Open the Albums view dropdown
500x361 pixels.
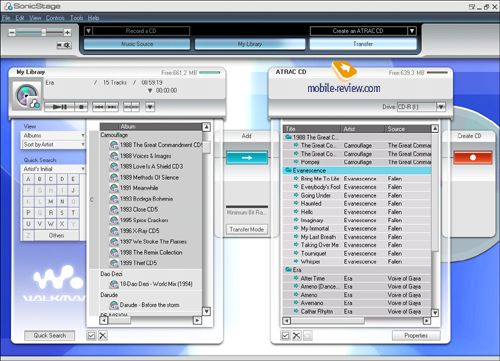point(53,135)
